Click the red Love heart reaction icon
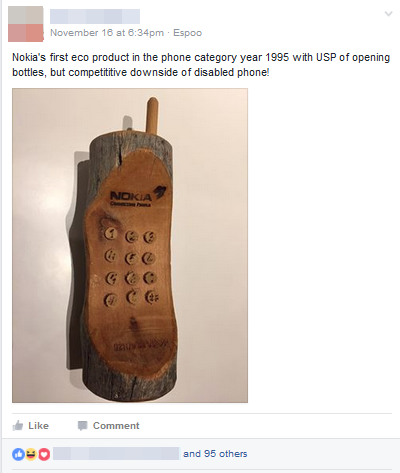 point(44,454)
